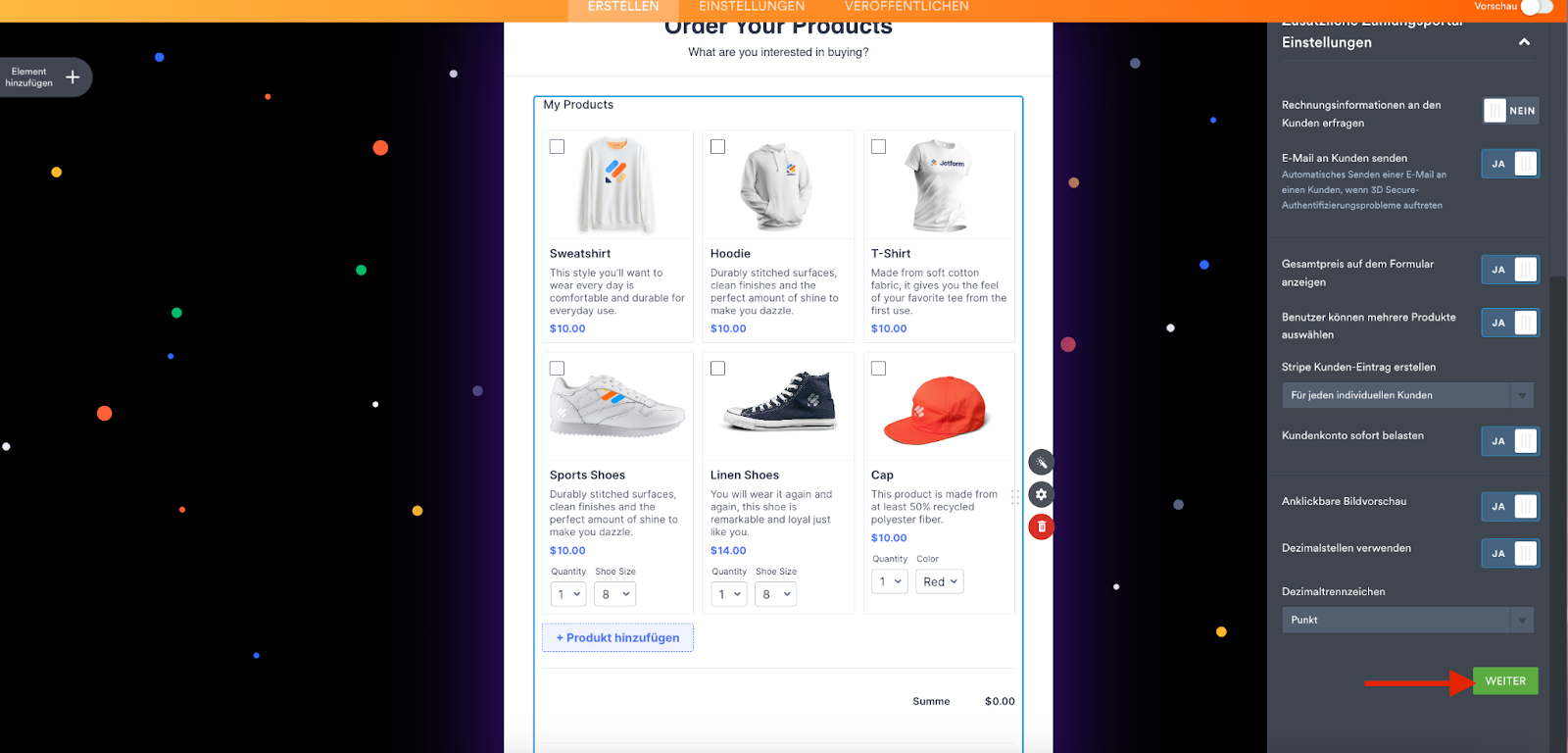
Task: Check the Sweatshirt product checkbox
Action: pos(557,147)
